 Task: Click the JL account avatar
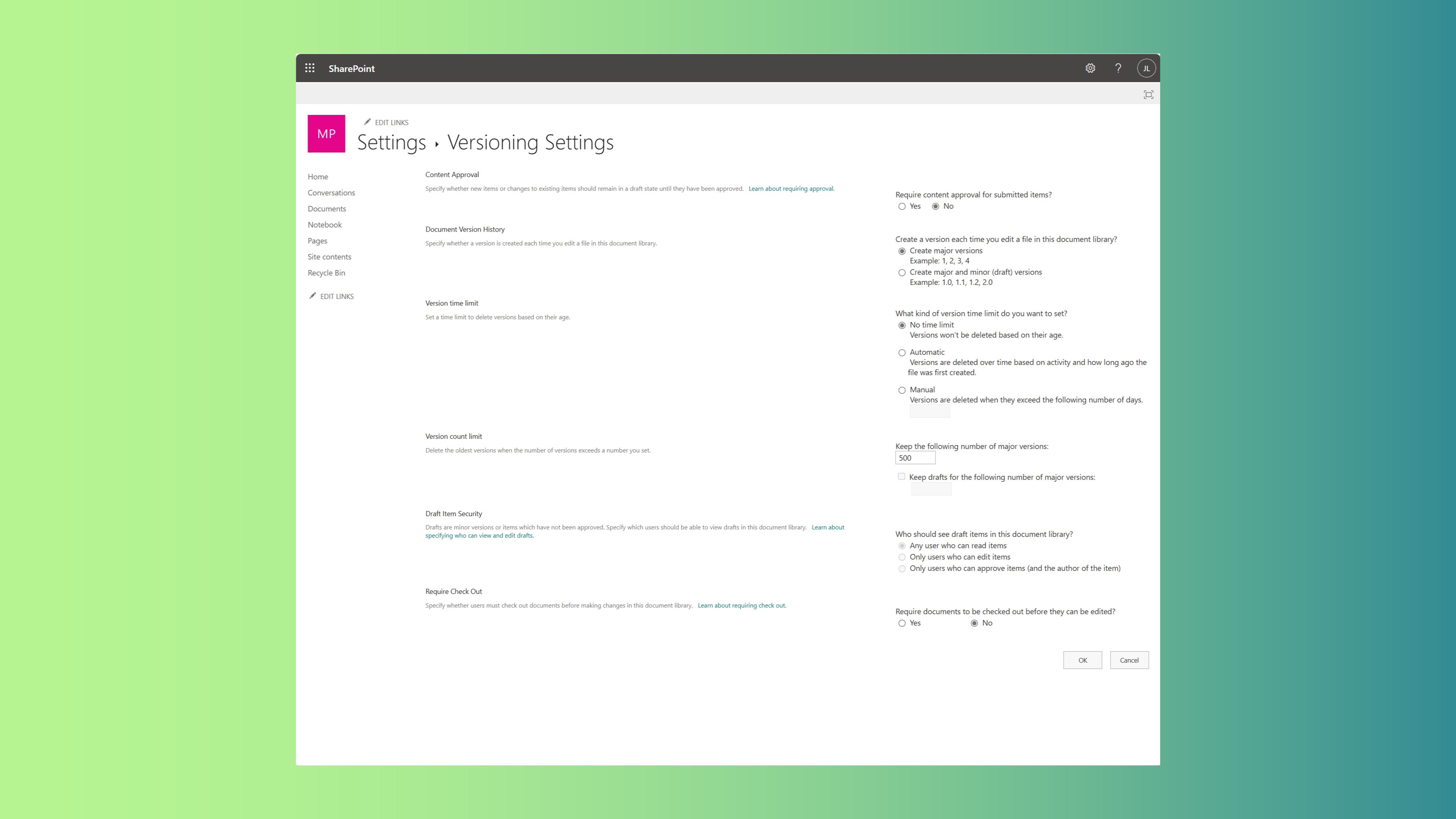[1146, 68]
